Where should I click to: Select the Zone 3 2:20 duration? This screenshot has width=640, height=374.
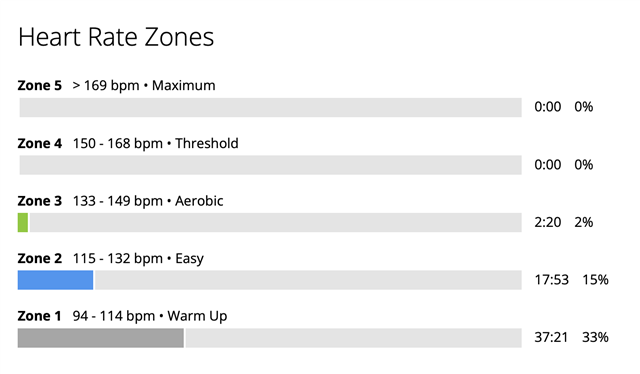click(x=547, y=222)
